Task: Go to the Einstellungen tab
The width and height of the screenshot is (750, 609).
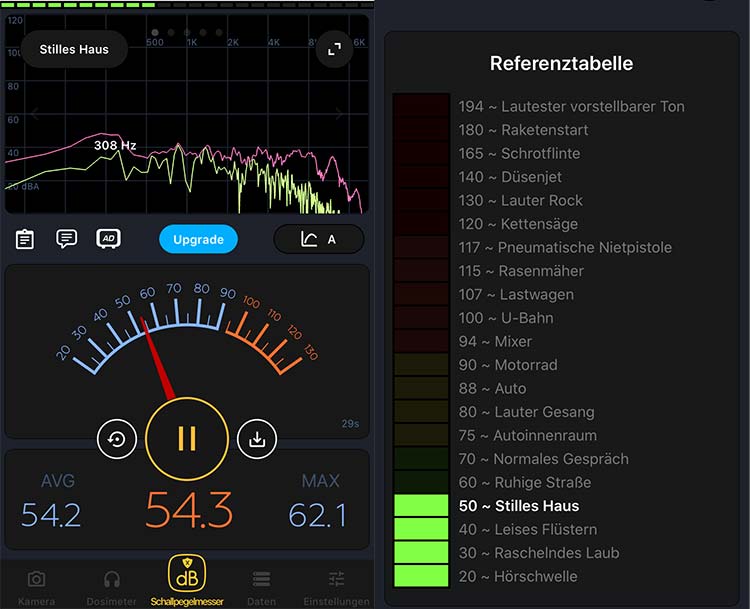Action: (x=336, y=586)
